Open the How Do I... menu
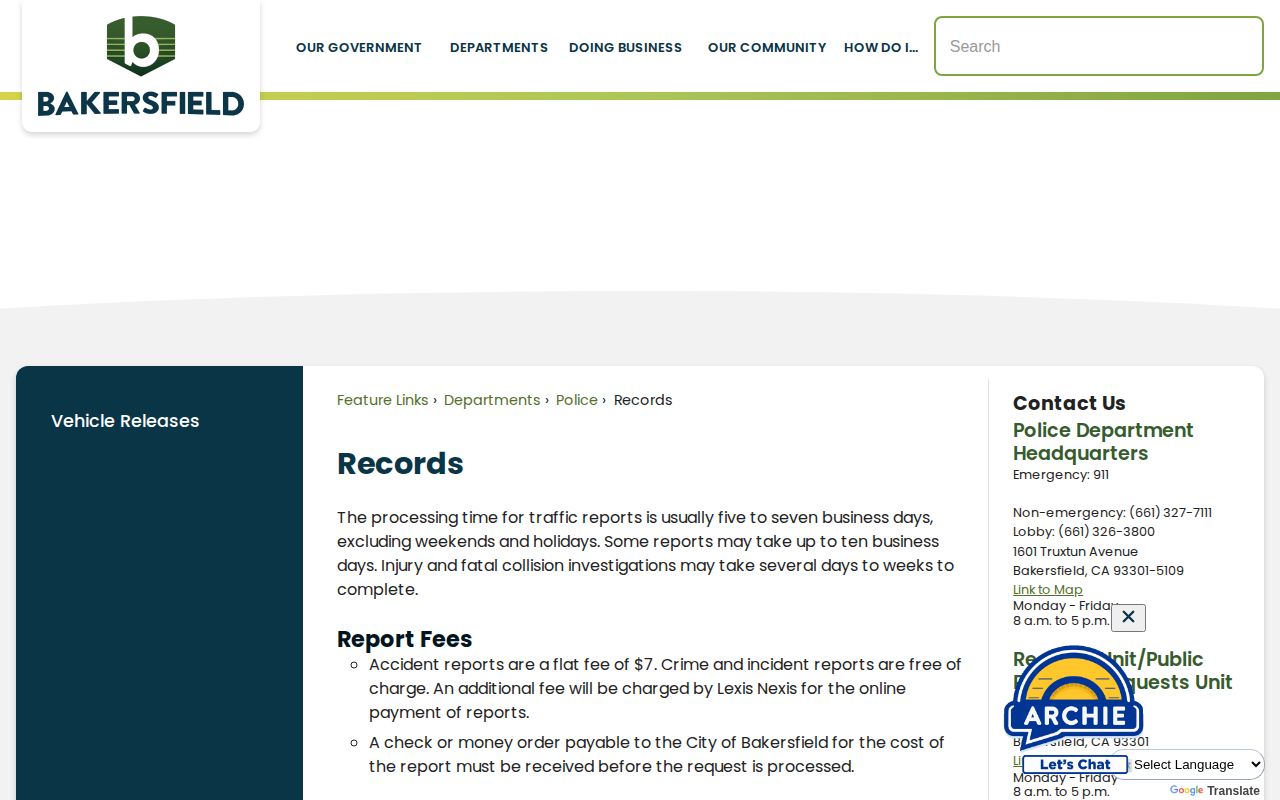Image resolution: width=1280 pixels, height=800 pixels. click(x=881, y=47)
